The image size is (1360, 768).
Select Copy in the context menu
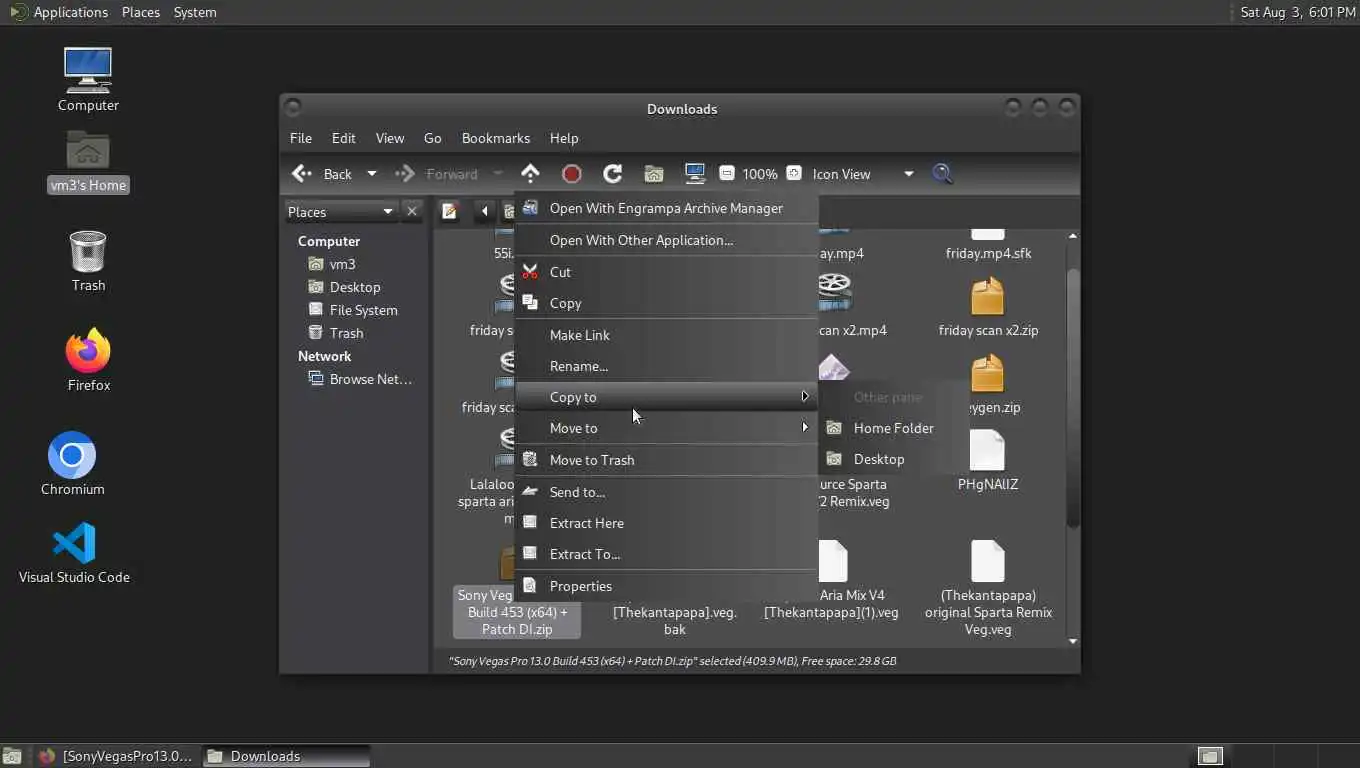tap(666, 303)
